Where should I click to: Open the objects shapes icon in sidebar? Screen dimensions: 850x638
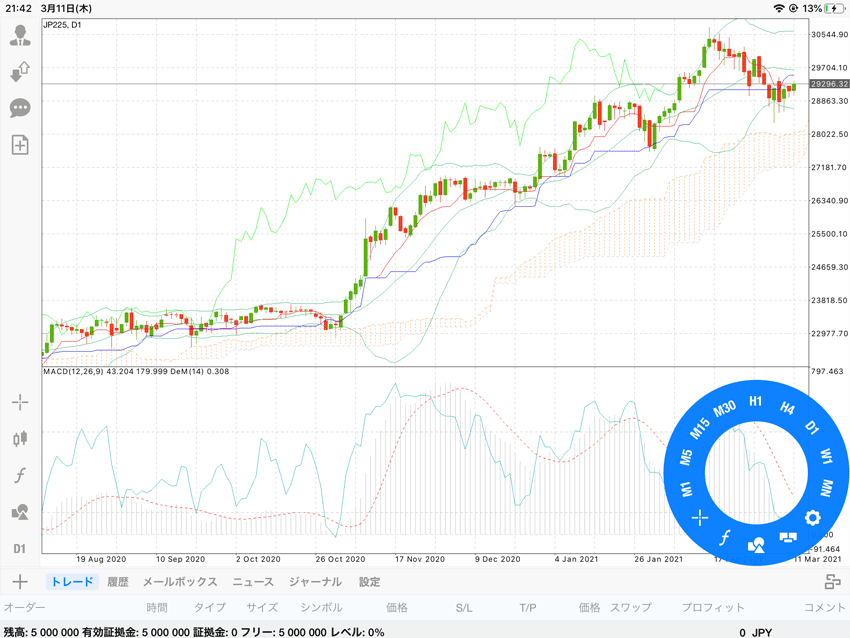[x=20, y=512]
